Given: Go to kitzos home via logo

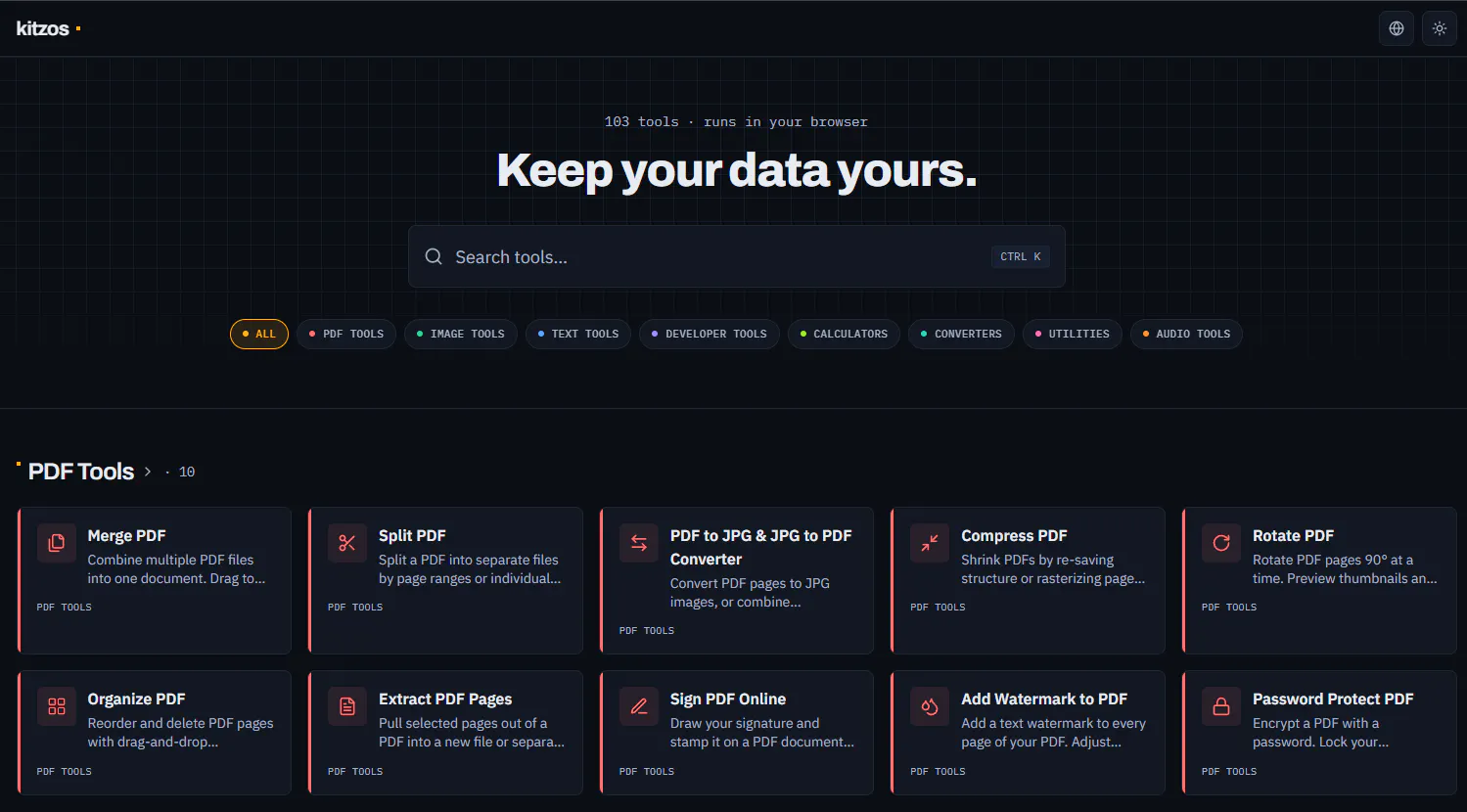Looking at the screenshot, I should (48, 28).
